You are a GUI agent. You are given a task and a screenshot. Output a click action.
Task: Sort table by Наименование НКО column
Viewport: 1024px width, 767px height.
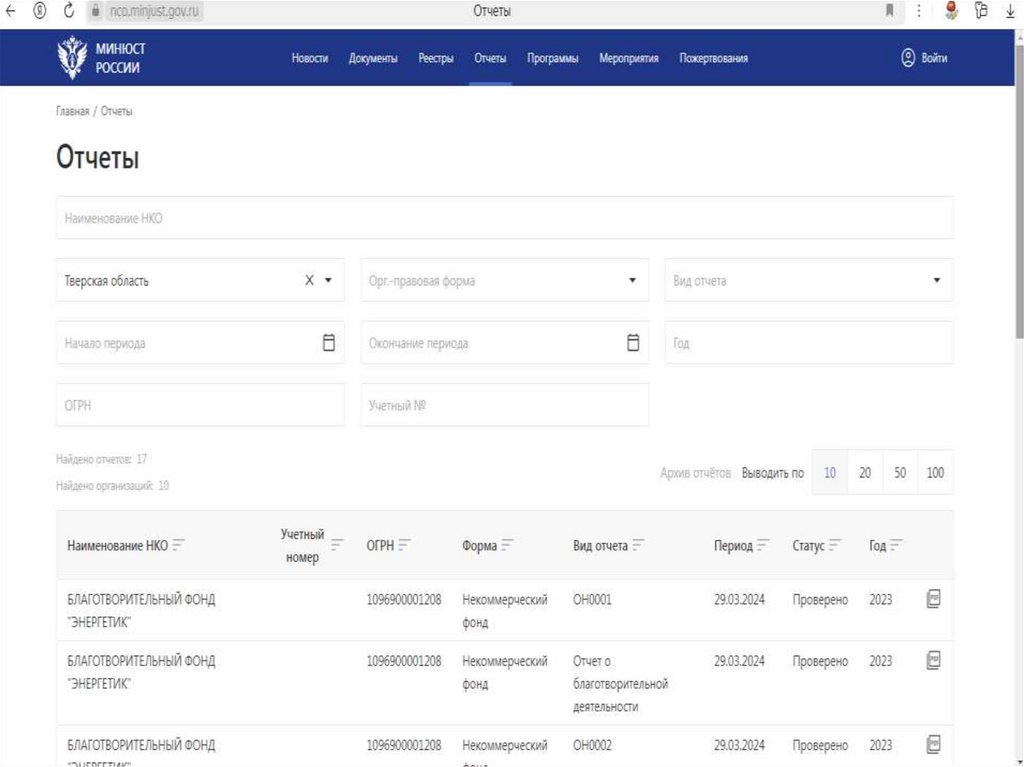pos(179,546)
